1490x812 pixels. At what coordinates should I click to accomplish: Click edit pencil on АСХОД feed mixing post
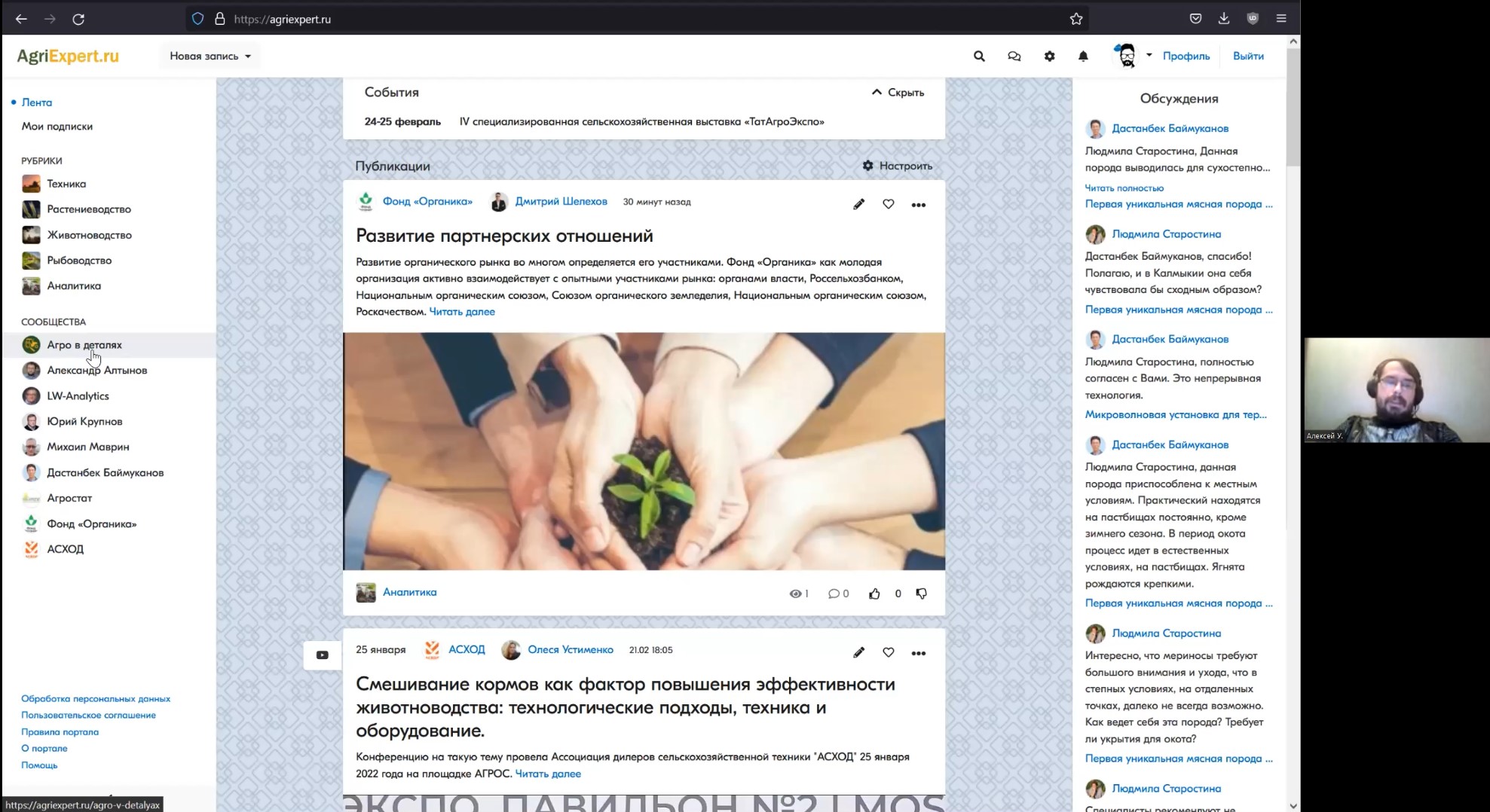click(x=858, y=652)
